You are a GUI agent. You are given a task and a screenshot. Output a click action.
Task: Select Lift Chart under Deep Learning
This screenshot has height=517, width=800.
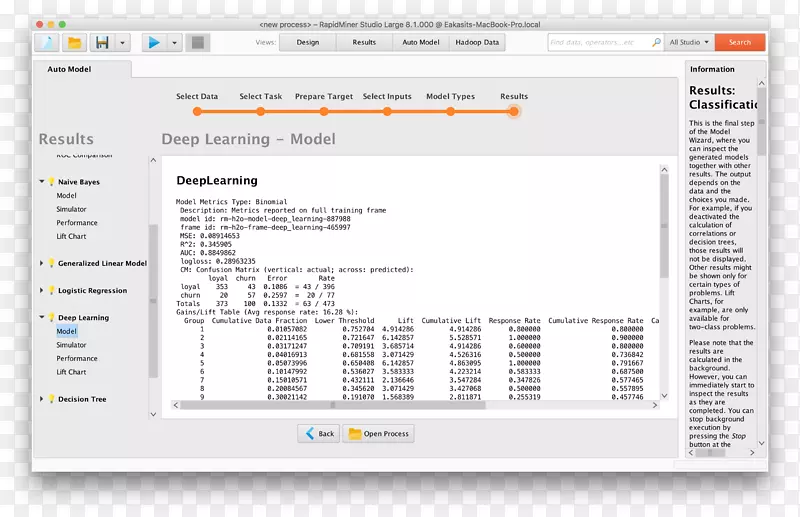tap(71, 372)
